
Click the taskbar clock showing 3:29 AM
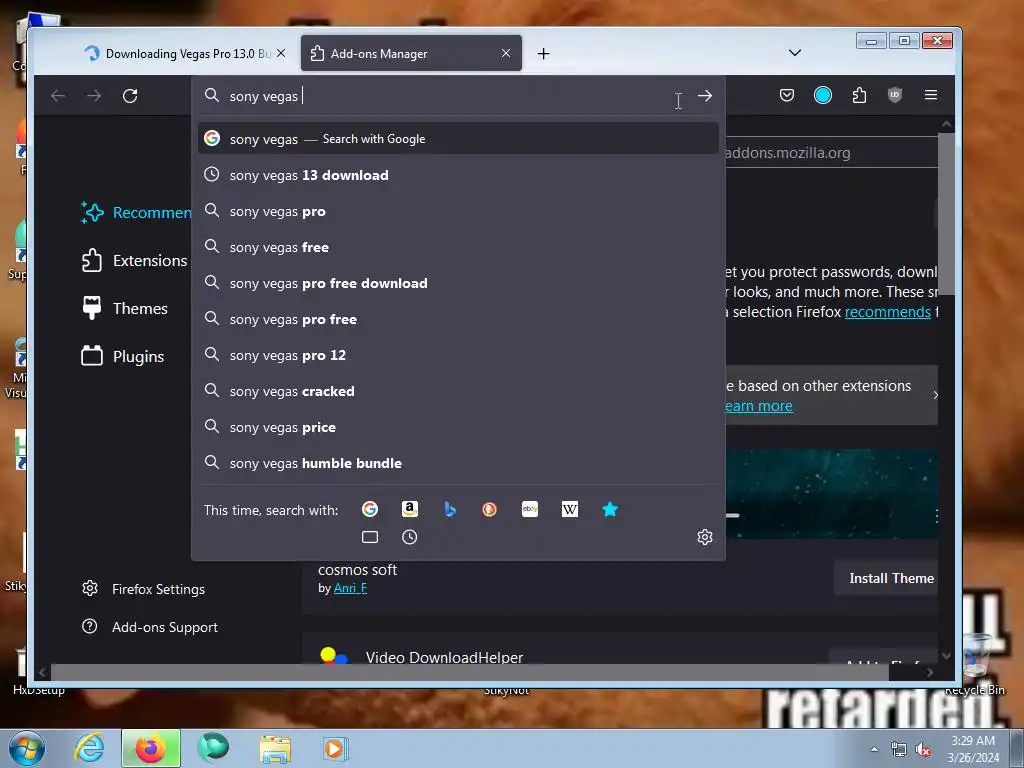coord(973,749)
